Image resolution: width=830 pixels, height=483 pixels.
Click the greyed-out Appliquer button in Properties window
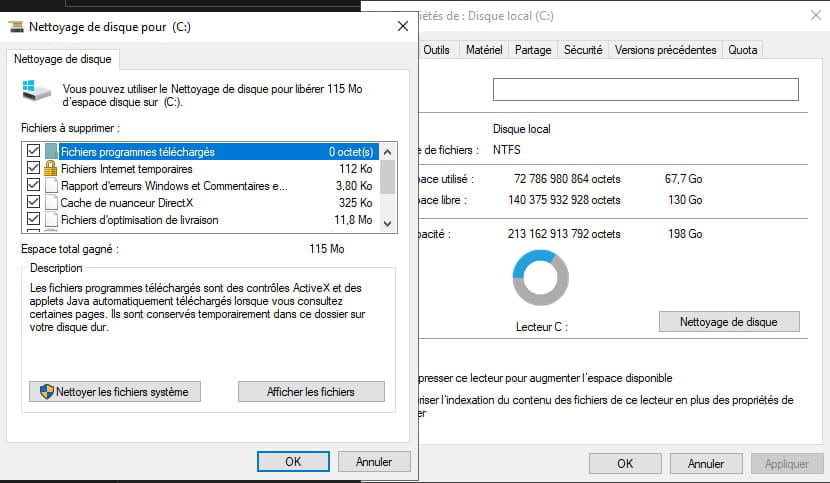tap(787, 464)
